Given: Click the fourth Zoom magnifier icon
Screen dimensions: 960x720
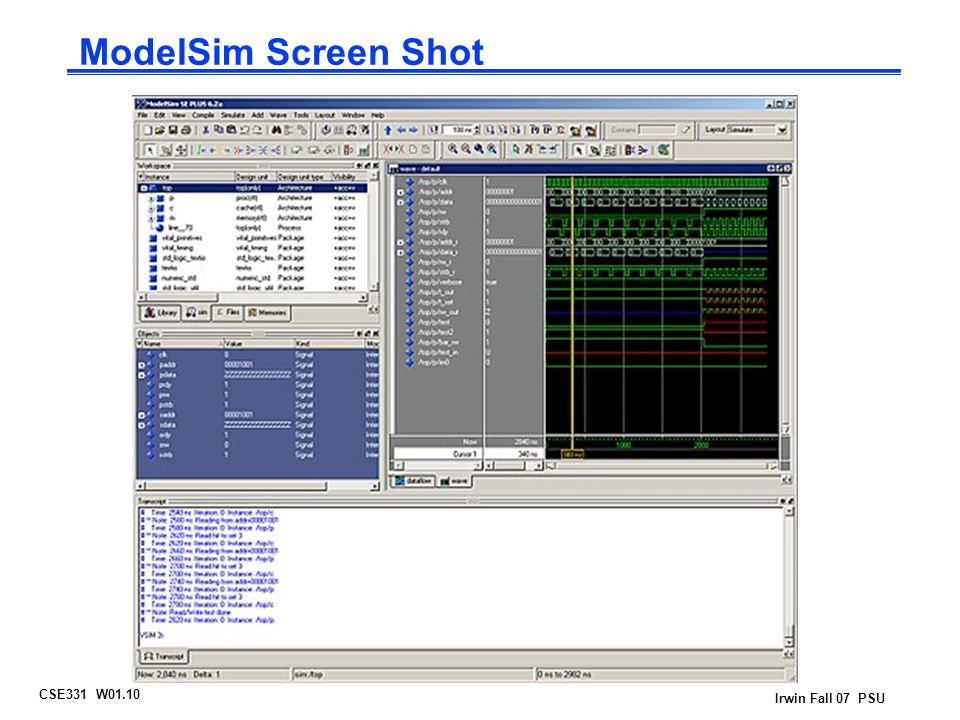Looking at the screenshot, I should coord(492,149).
